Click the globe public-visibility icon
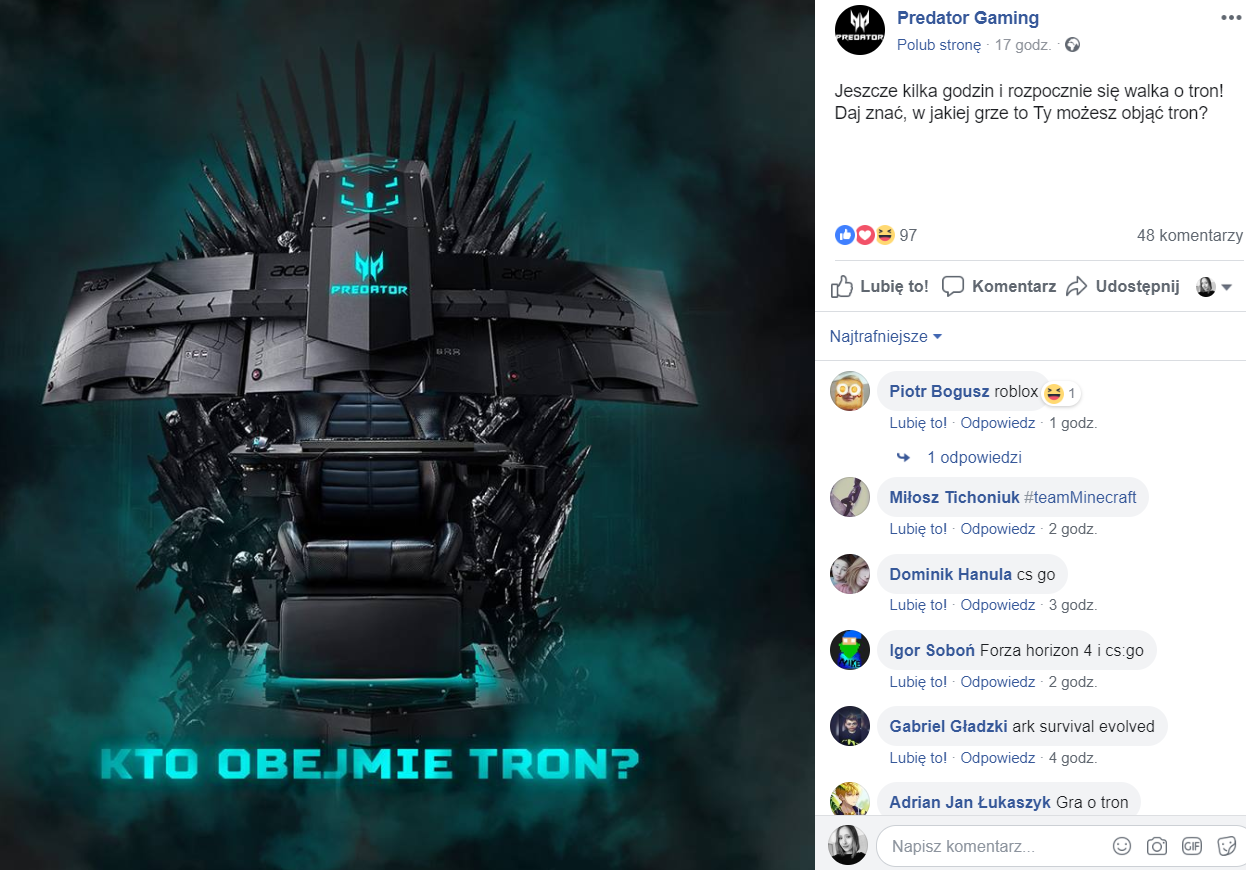The width and height of the screenshot is (1246, 870). point(1072,45)
